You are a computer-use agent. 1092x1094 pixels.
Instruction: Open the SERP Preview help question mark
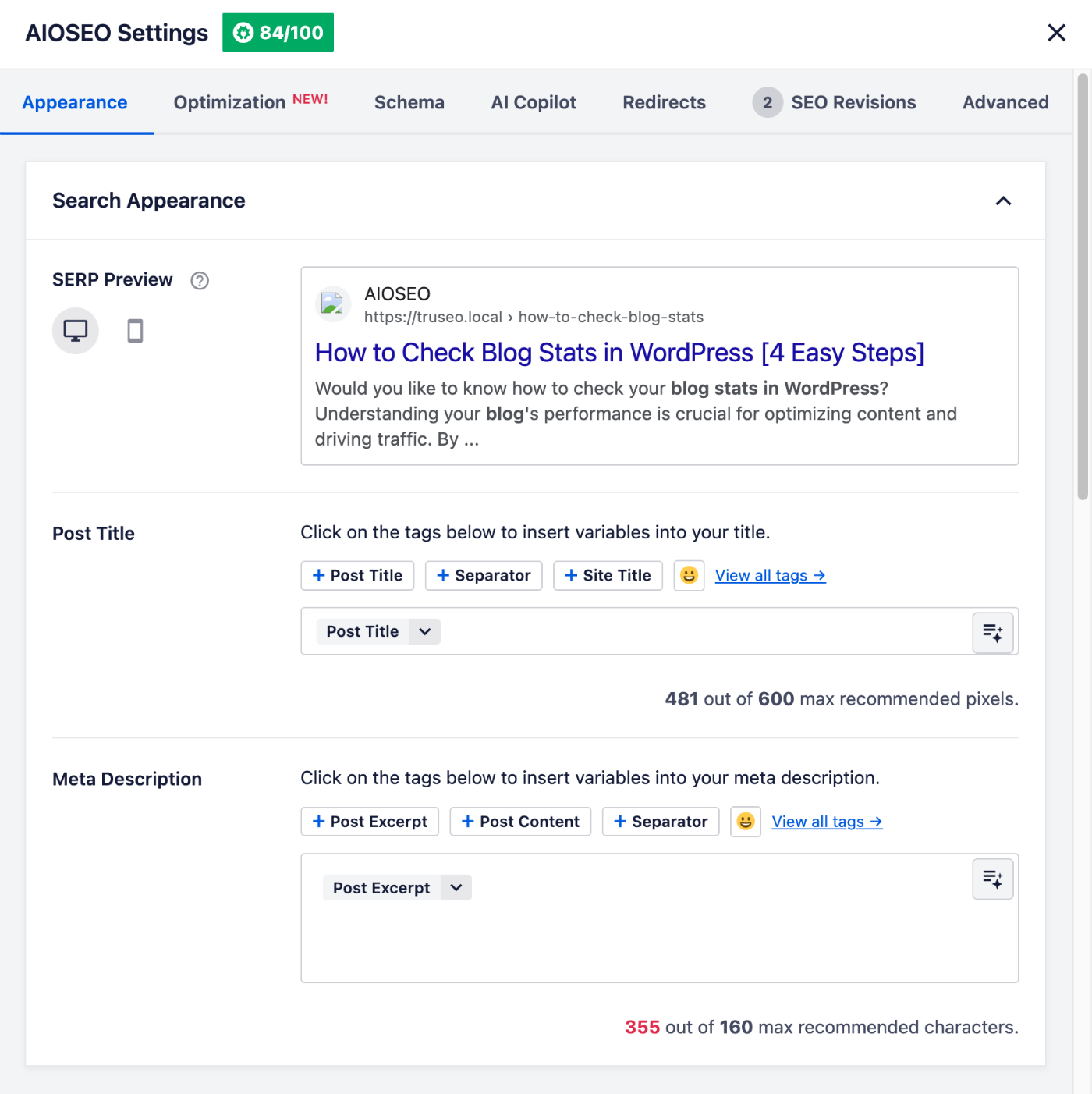tap(200, 280)
